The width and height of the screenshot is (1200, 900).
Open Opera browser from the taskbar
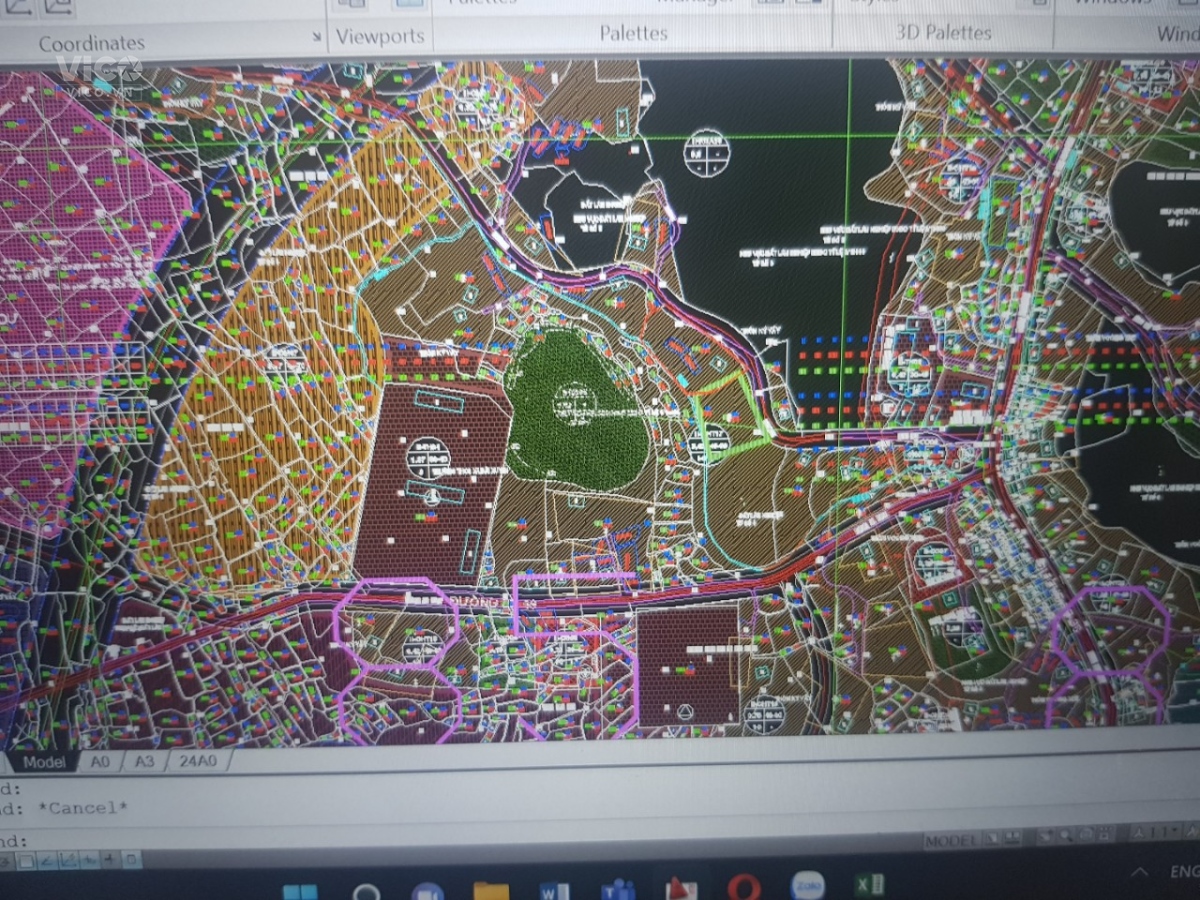(x=744, y=887)
